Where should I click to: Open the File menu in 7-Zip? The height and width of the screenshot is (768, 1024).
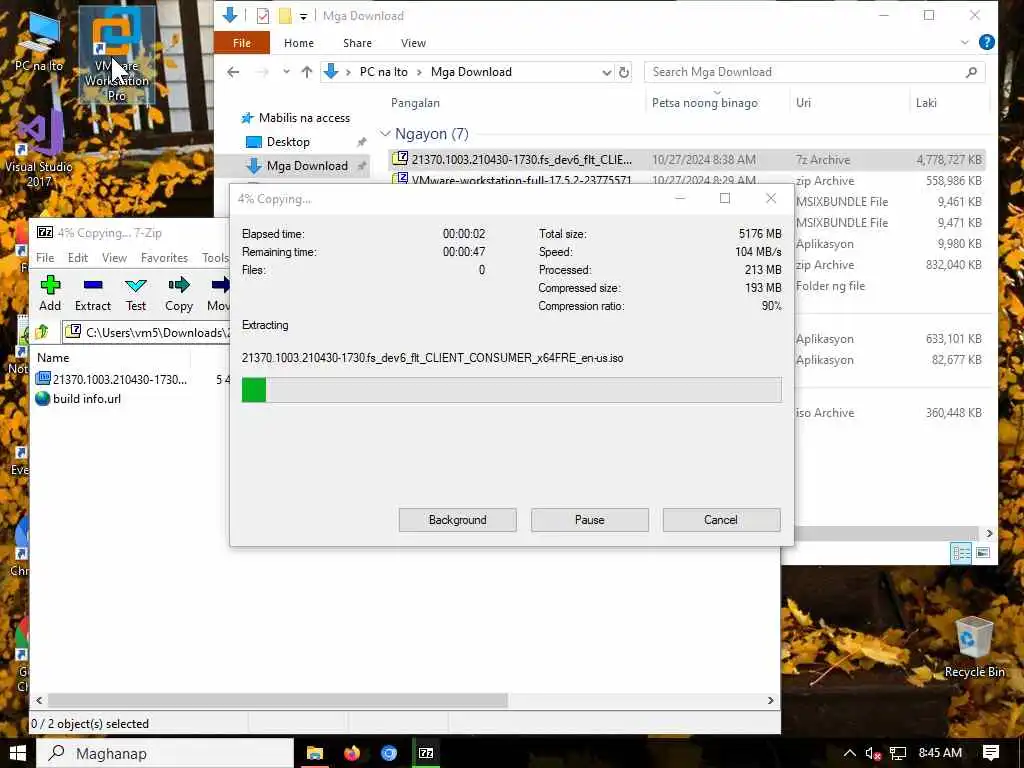pos(45,257)
